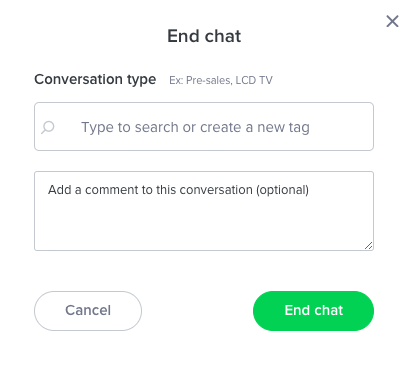This screenshot has width=411, height=375.
Task: Click the search glass beside the tag placeholder
Action: pos(48,127)
